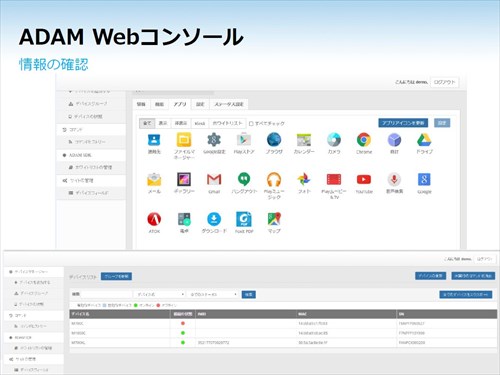Select the Play Movies & TV icon
Image resolution: width=500 pixels, height=375 pixels.
click(334, 180)
